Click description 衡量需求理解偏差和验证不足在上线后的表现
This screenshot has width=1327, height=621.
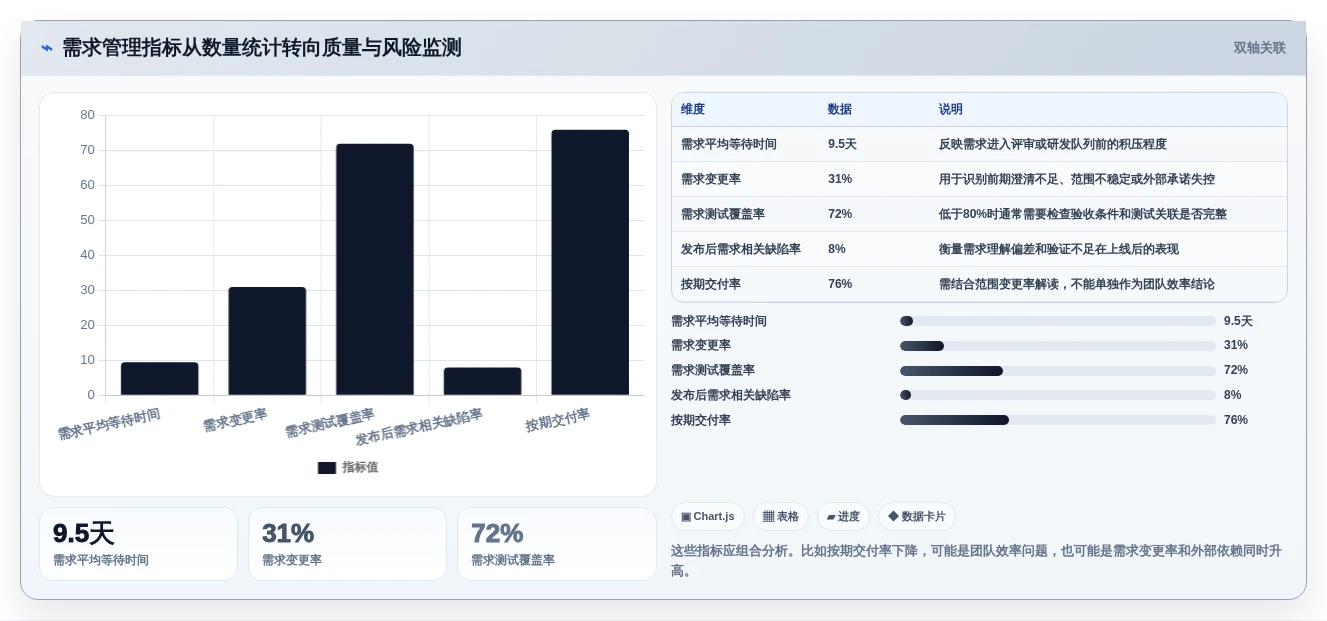pos(1059,249)
